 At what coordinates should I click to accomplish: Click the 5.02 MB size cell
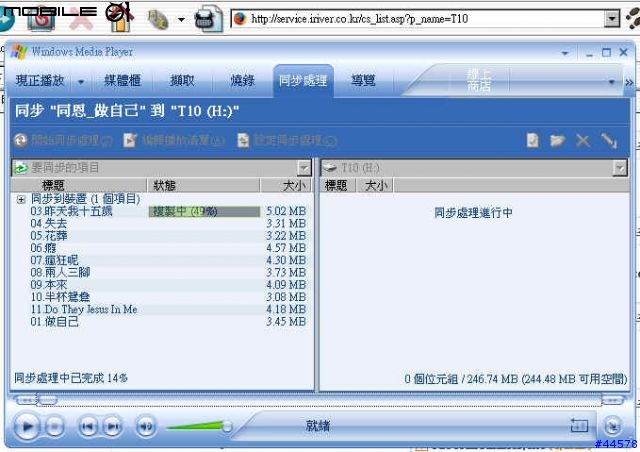[x=286, y=211]
